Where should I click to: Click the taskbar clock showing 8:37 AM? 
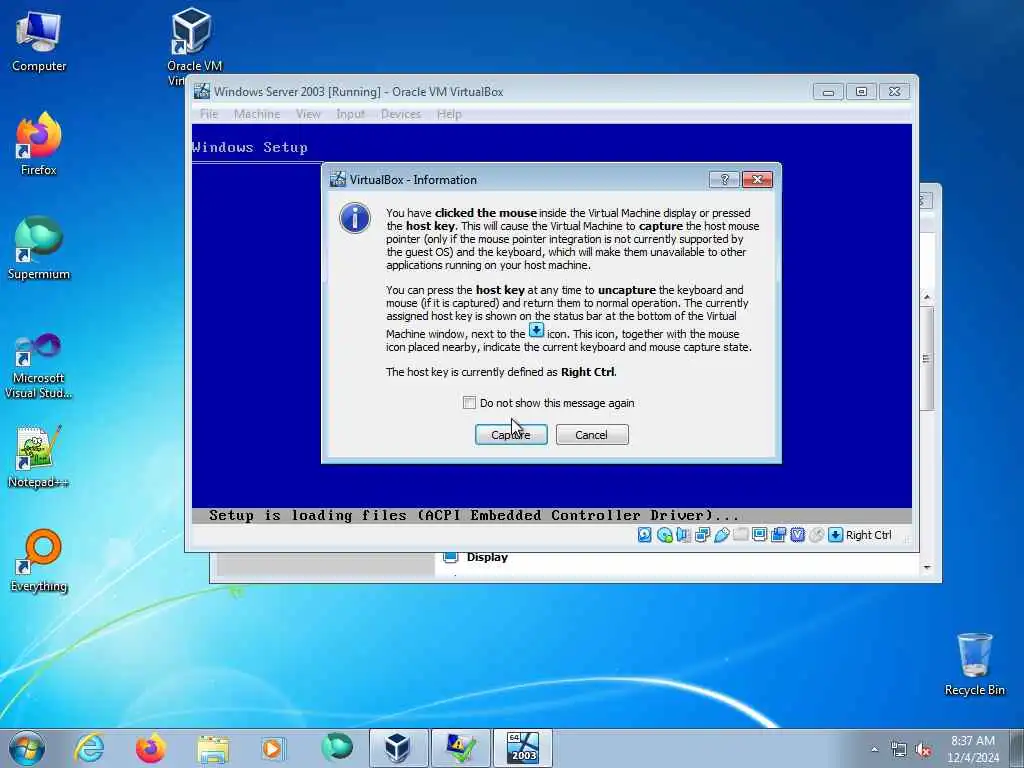coord(972,749)
